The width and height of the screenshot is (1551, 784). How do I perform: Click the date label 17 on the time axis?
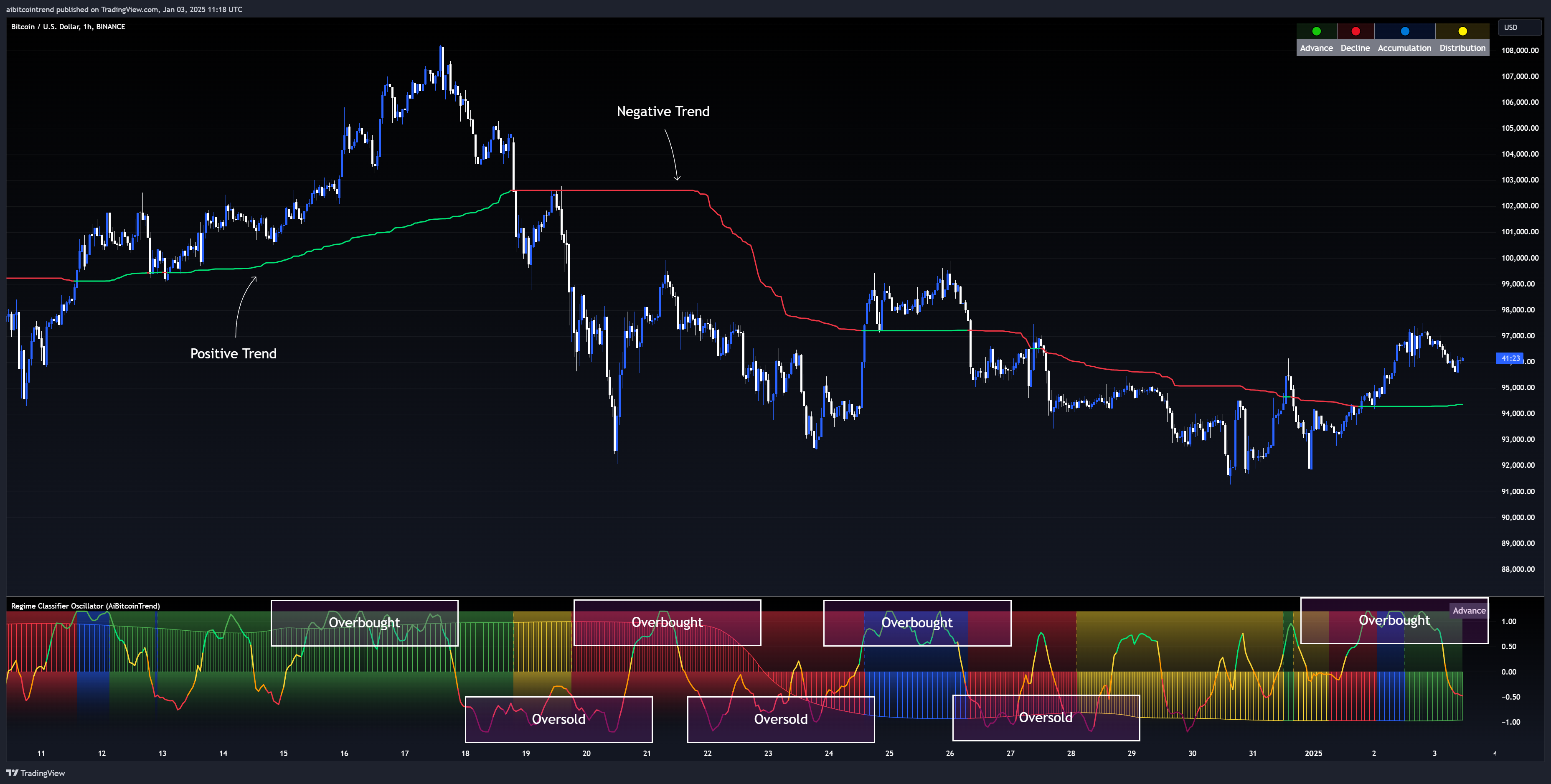coord(405,753)
